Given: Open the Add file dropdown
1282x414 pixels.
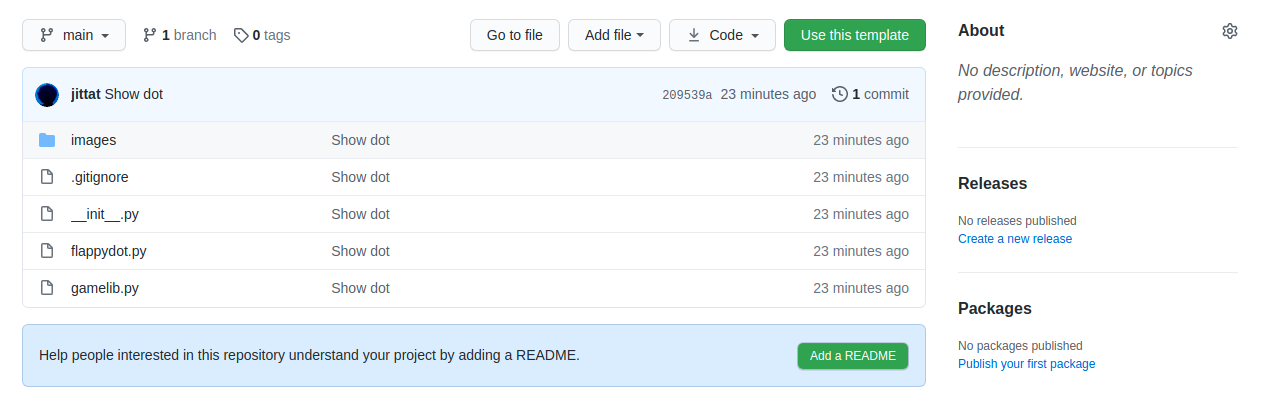Looking at the screenshot, I should pos(614,35).
